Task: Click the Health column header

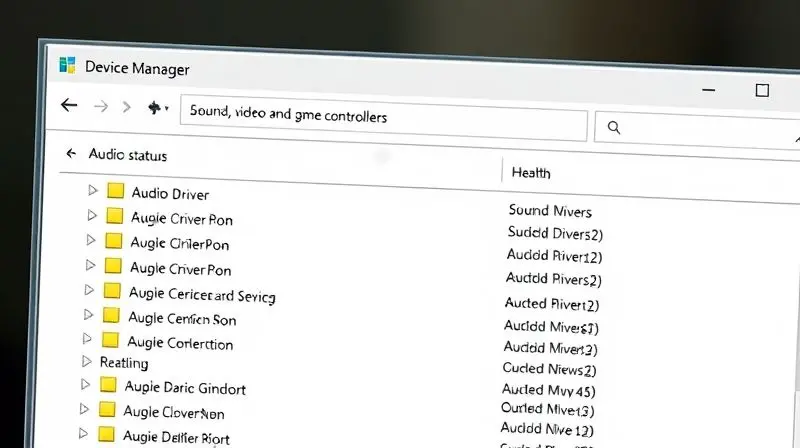Action: [x=531, y=172]
